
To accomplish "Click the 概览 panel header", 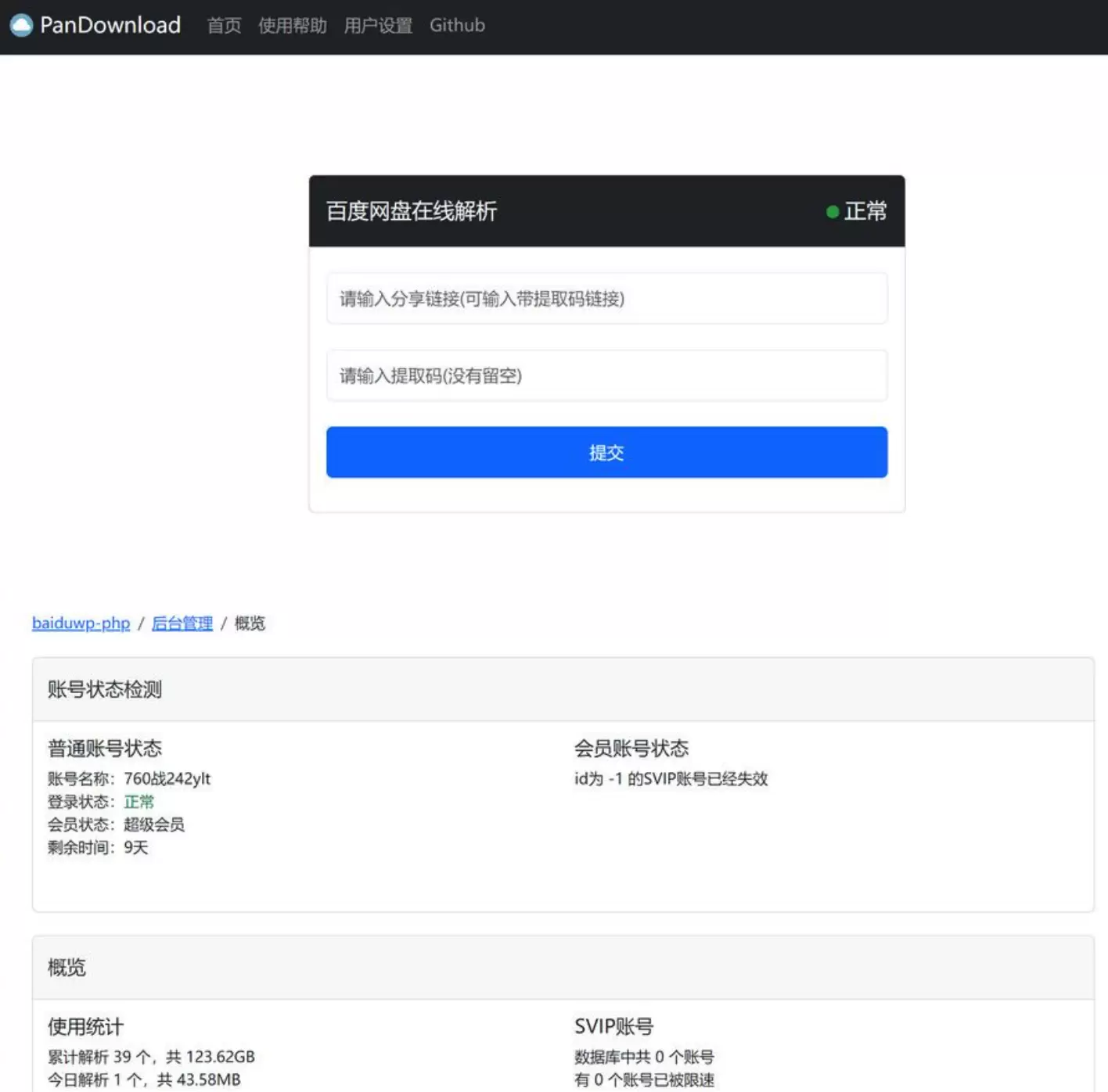I will (563, 968).
